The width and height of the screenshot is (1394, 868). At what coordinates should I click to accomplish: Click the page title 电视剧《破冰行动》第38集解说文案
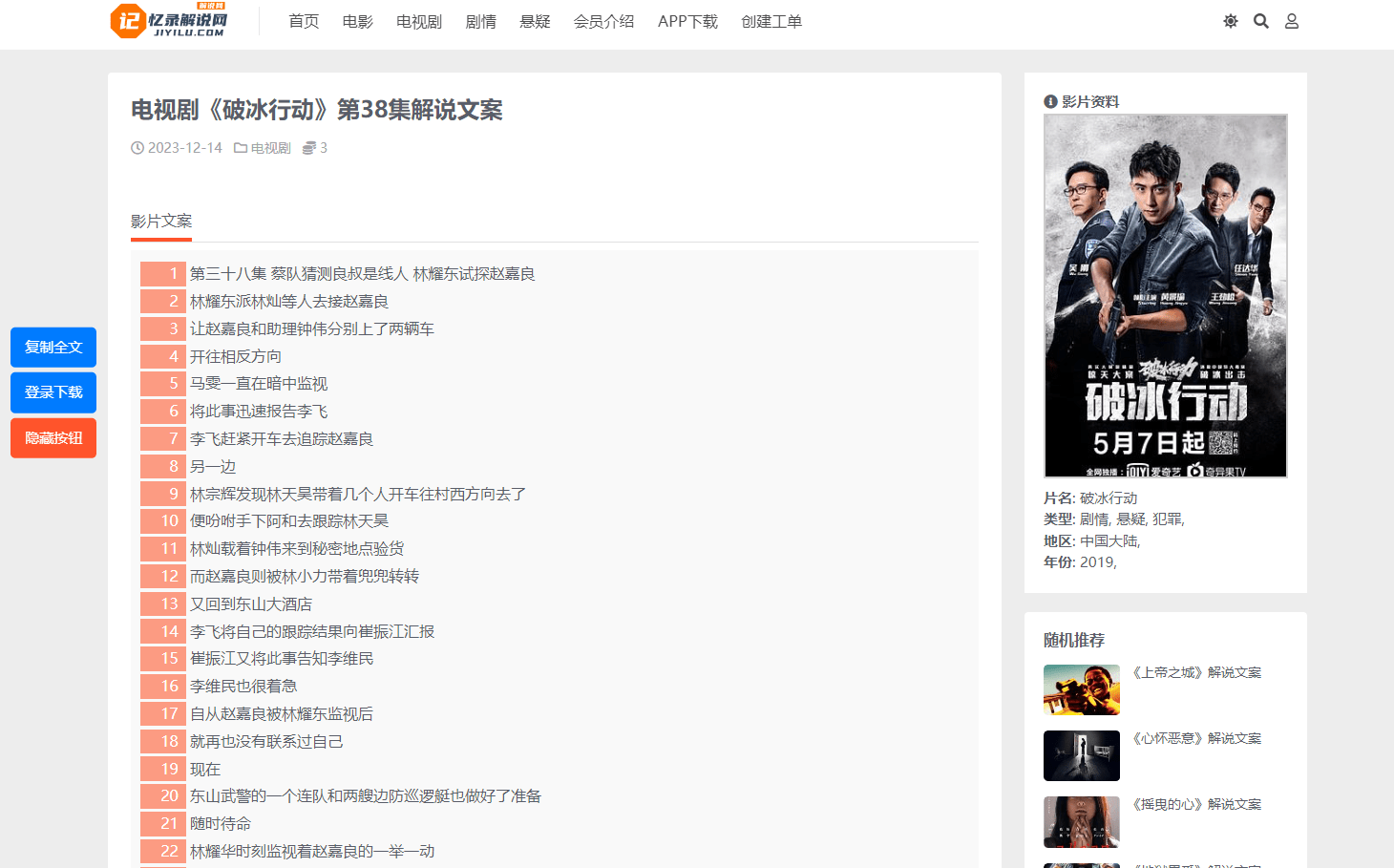coord(317,110)
